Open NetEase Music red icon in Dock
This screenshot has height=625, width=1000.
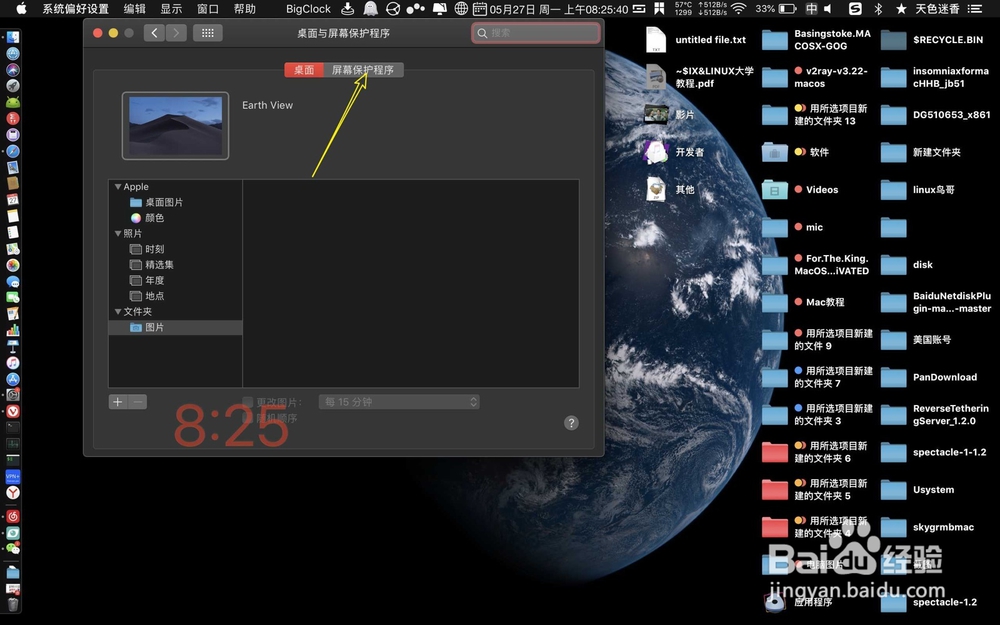pos(13,516)
